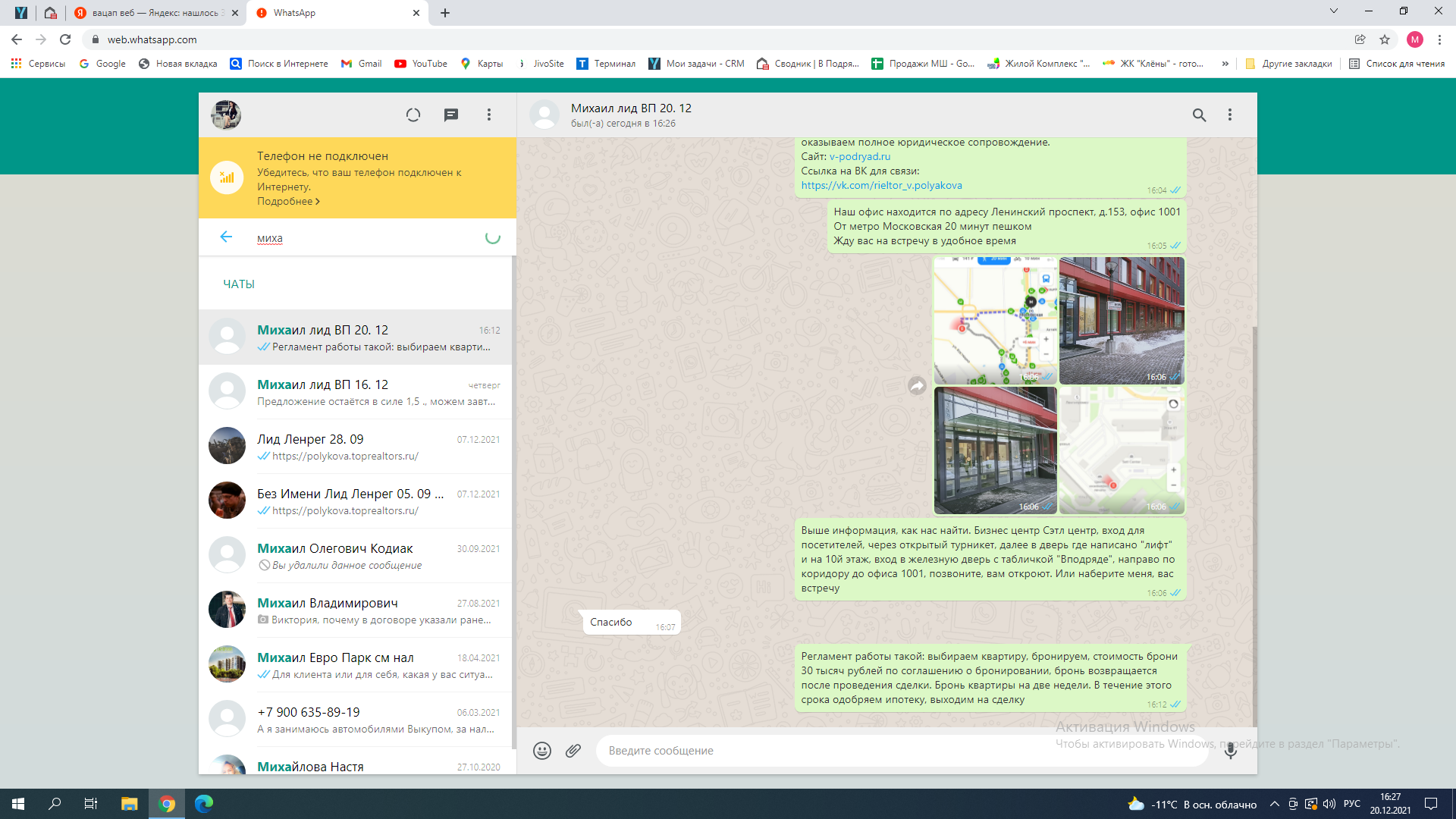Open chat 'Михаил лид ВП 16. 12'
The width and height of the screenshot is (1456, 819).
(356, 392)
